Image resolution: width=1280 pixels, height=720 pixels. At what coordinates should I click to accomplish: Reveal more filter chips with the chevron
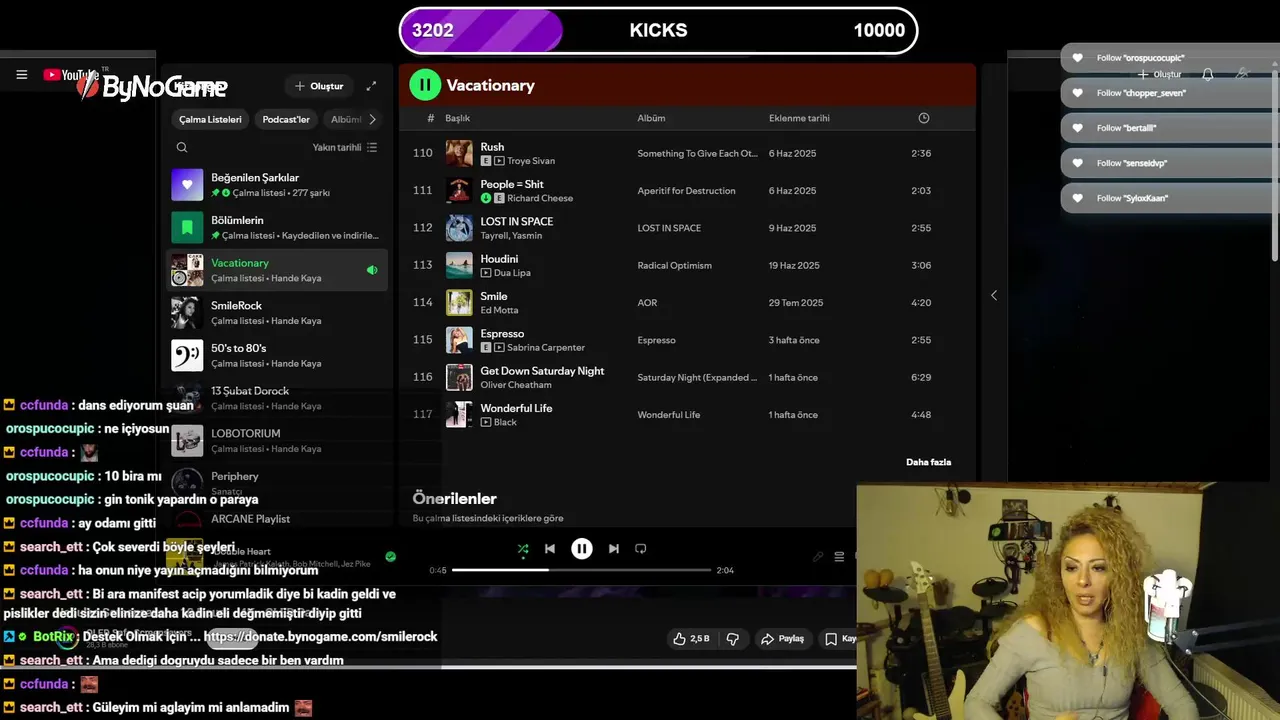click(372, 119)
